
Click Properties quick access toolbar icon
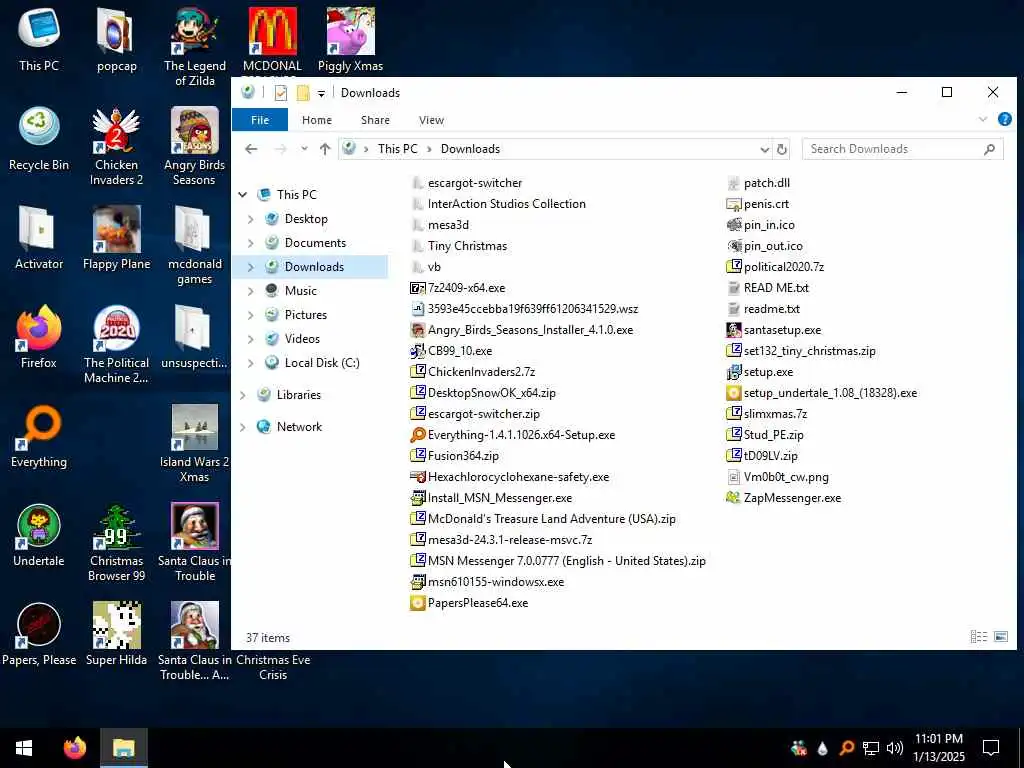[281, 93]
